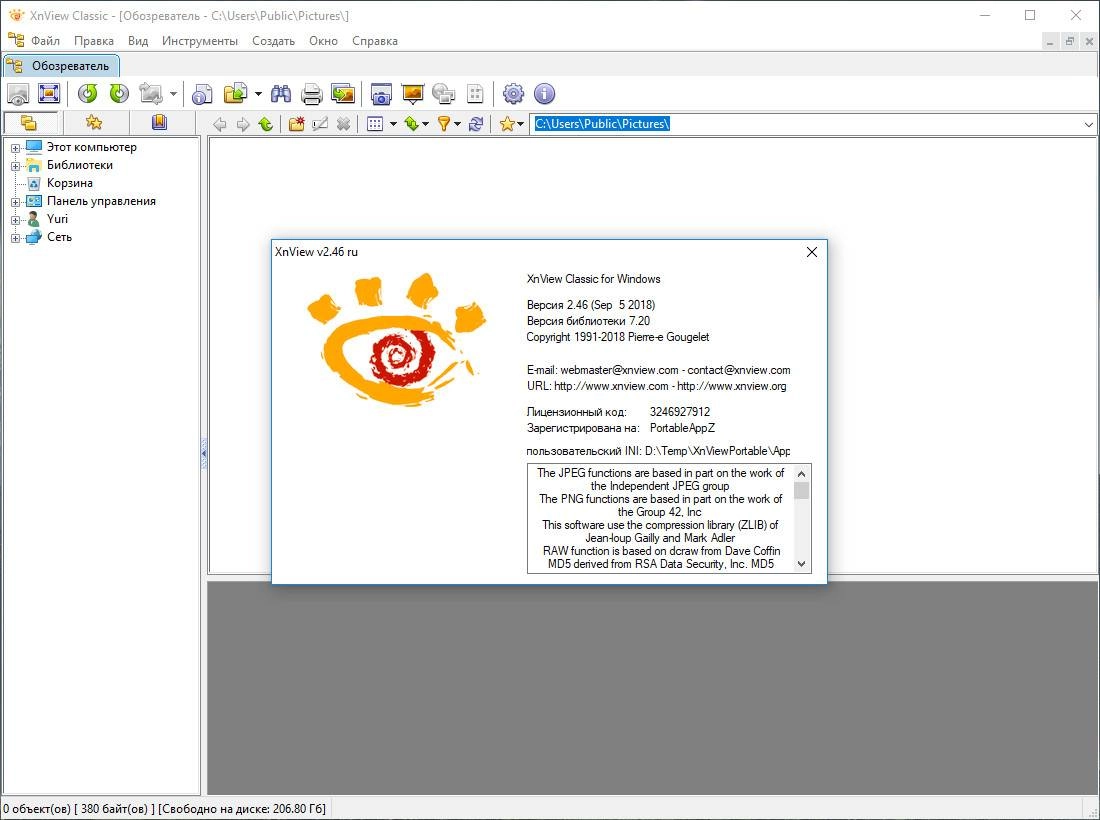The height and width of the screenshot is (820, 1100).
Task: Close the XnView v2.46 ru dialog
Action: (x=812, y=252)
